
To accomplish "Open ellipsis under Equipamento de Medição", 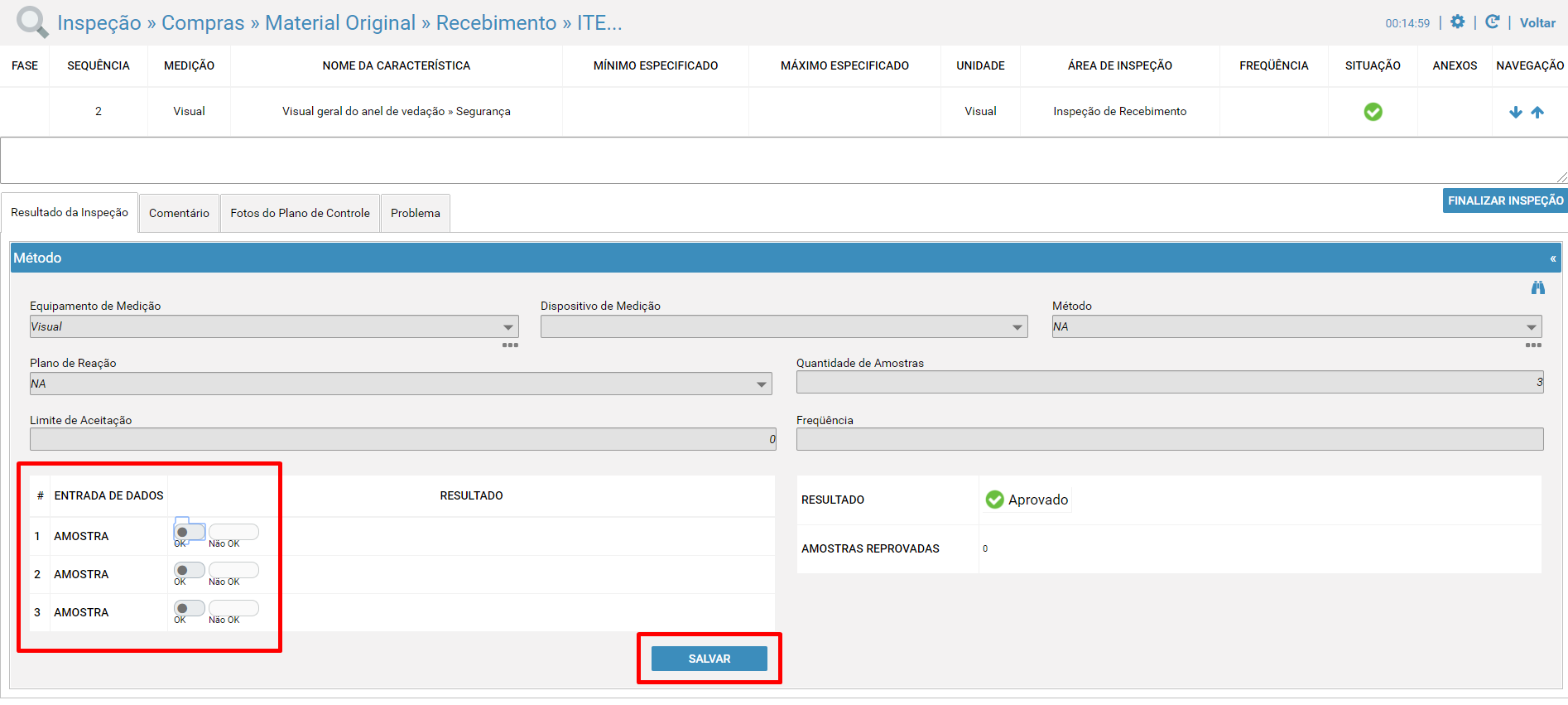I will point(510,345).
